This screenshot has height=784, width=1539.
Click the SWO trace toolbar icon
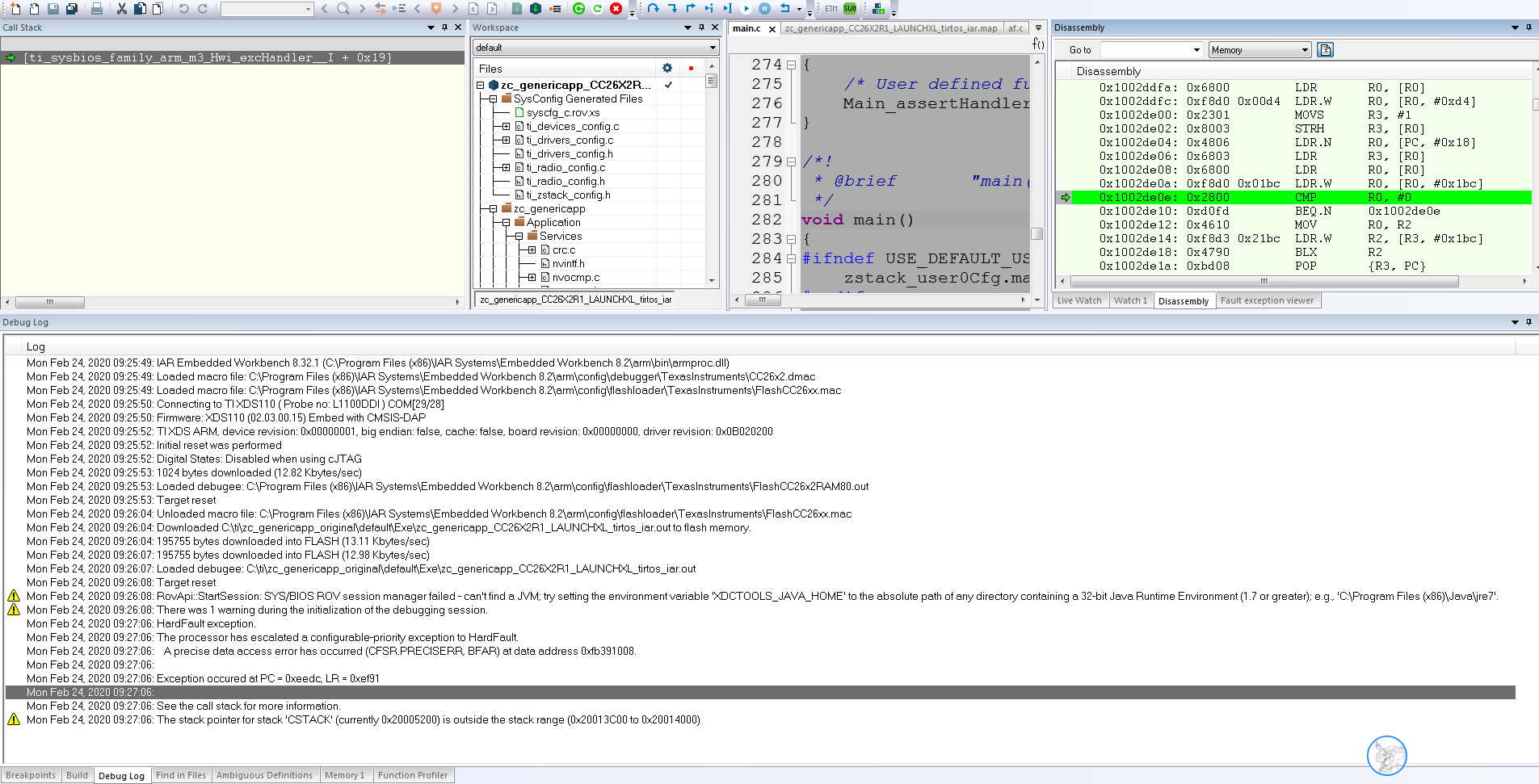[x=850, y=9]
